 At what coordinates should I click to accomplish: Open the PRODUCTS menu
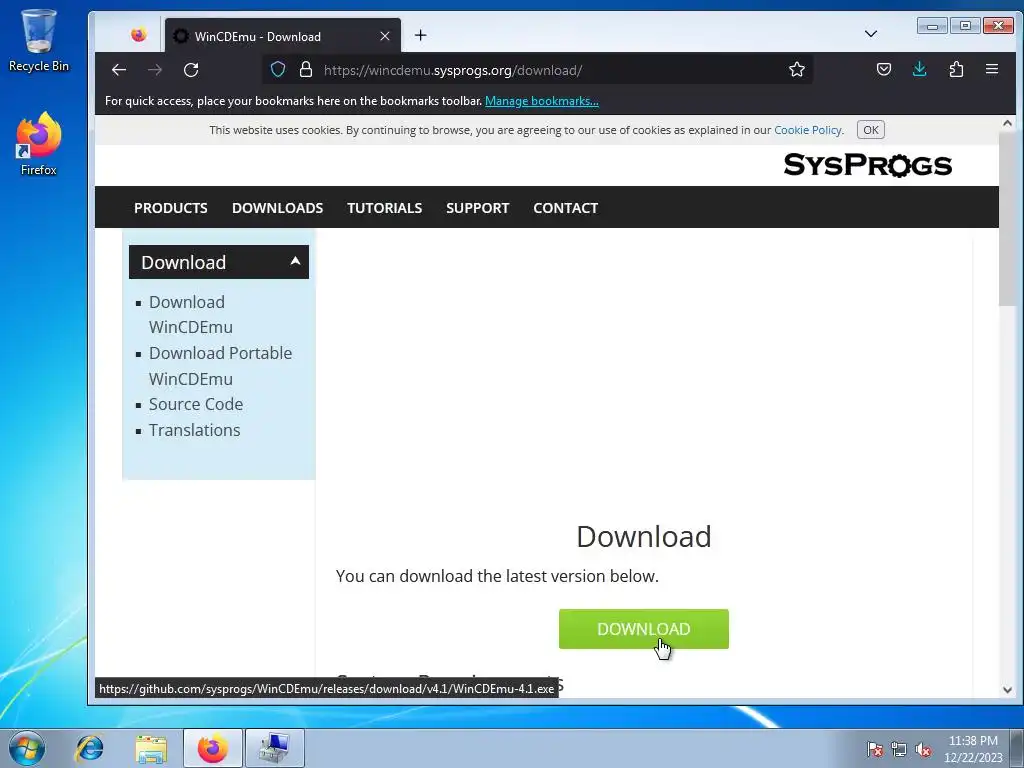coord(170,208)
